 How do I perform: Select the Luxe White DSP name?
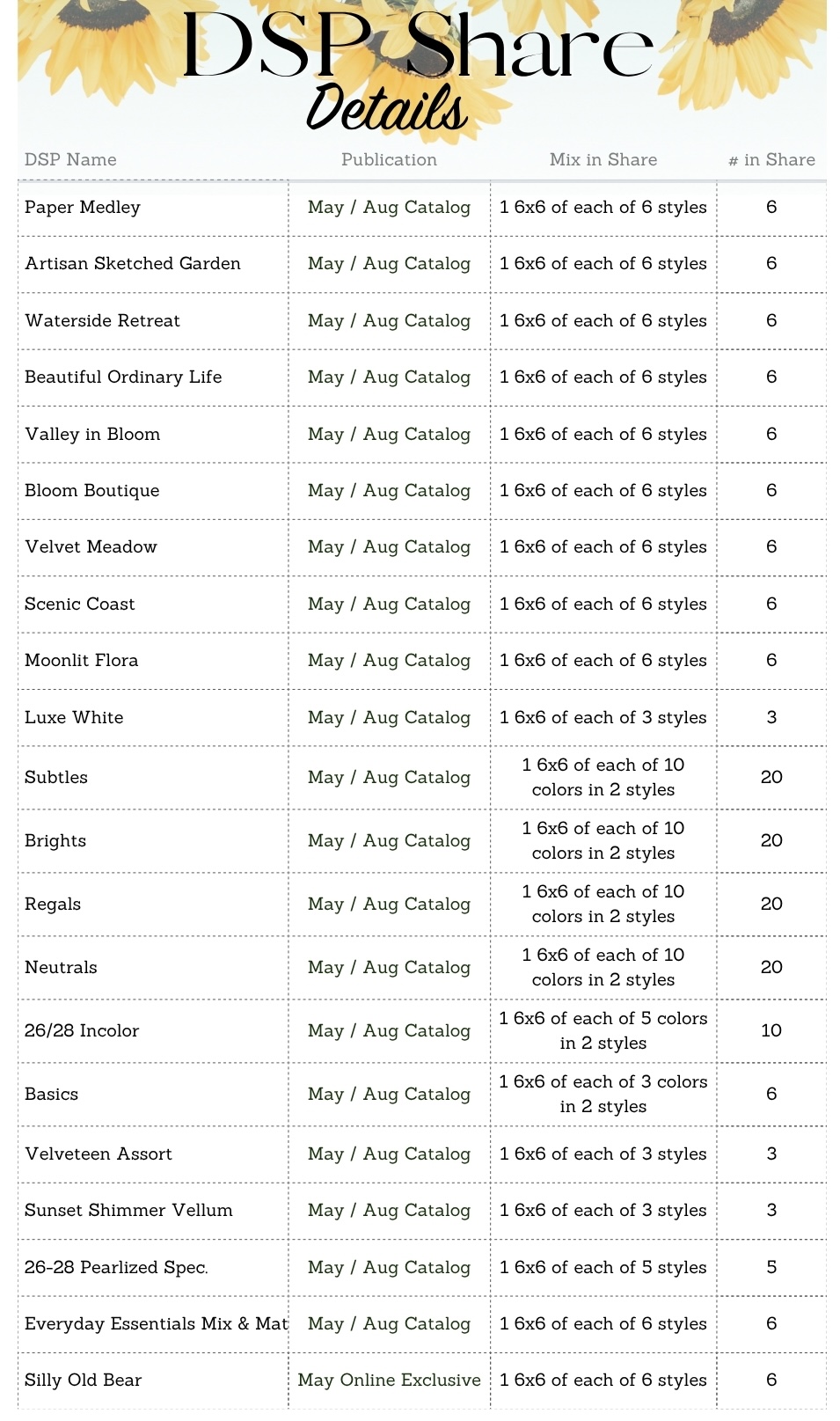(x=74, y=717)
